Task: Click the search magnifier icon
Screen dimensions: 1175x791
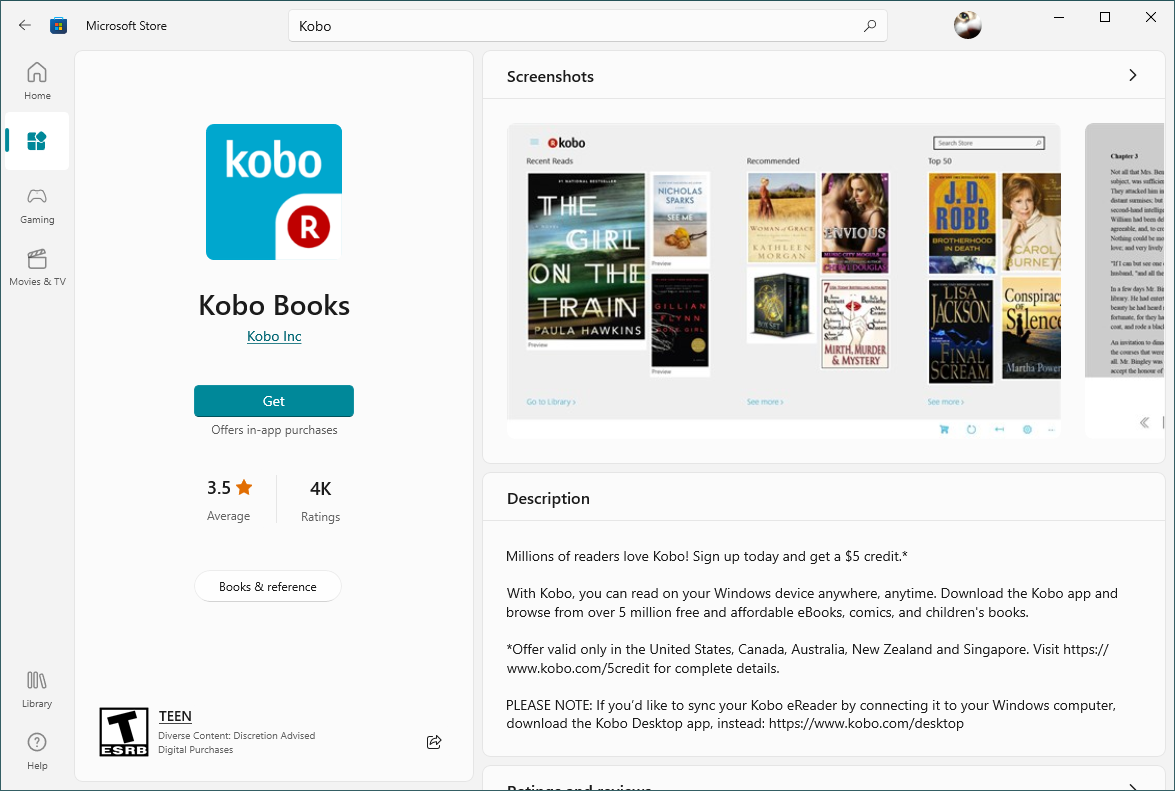Action: (869, 26)
